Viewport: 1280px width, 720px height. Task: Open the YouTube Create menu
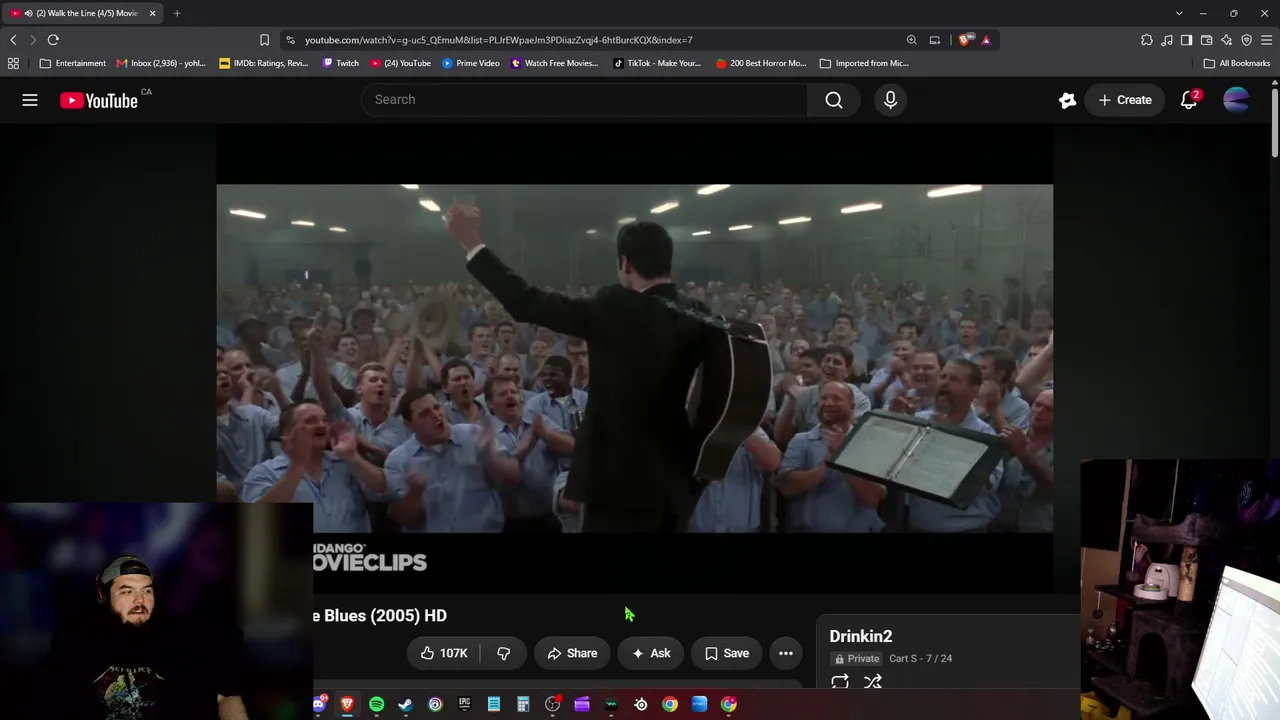(x=1125, y=100)
